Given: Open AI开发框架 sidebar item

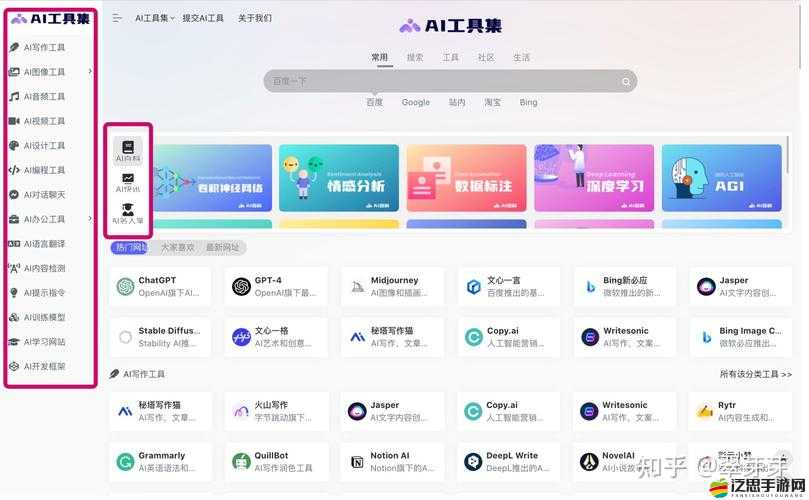Looking at the screenshot, I should coord(38,366).
